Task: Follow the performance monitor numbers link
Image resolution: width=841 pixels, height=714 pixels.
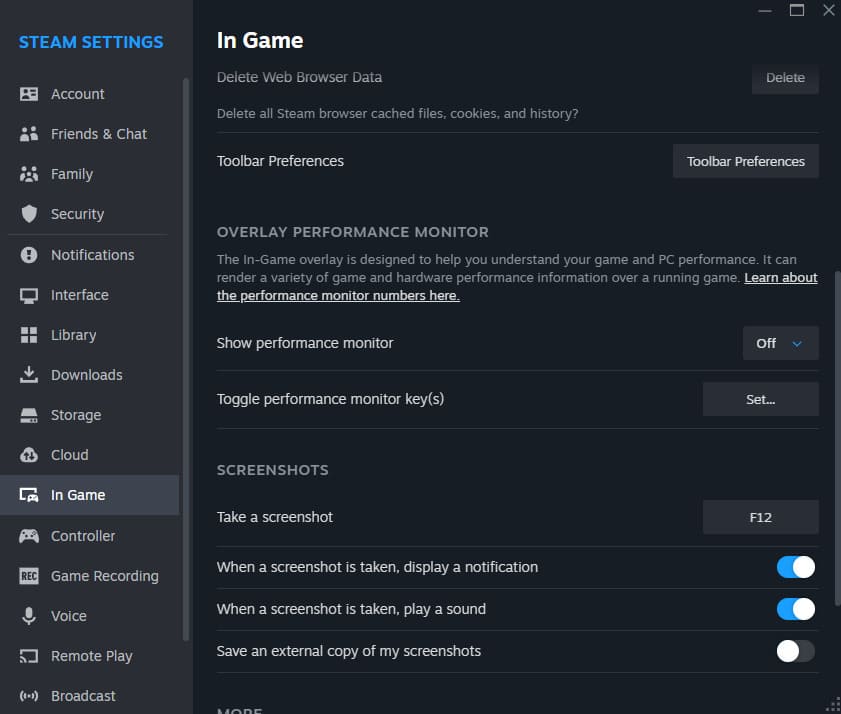Action: point(338,296)
